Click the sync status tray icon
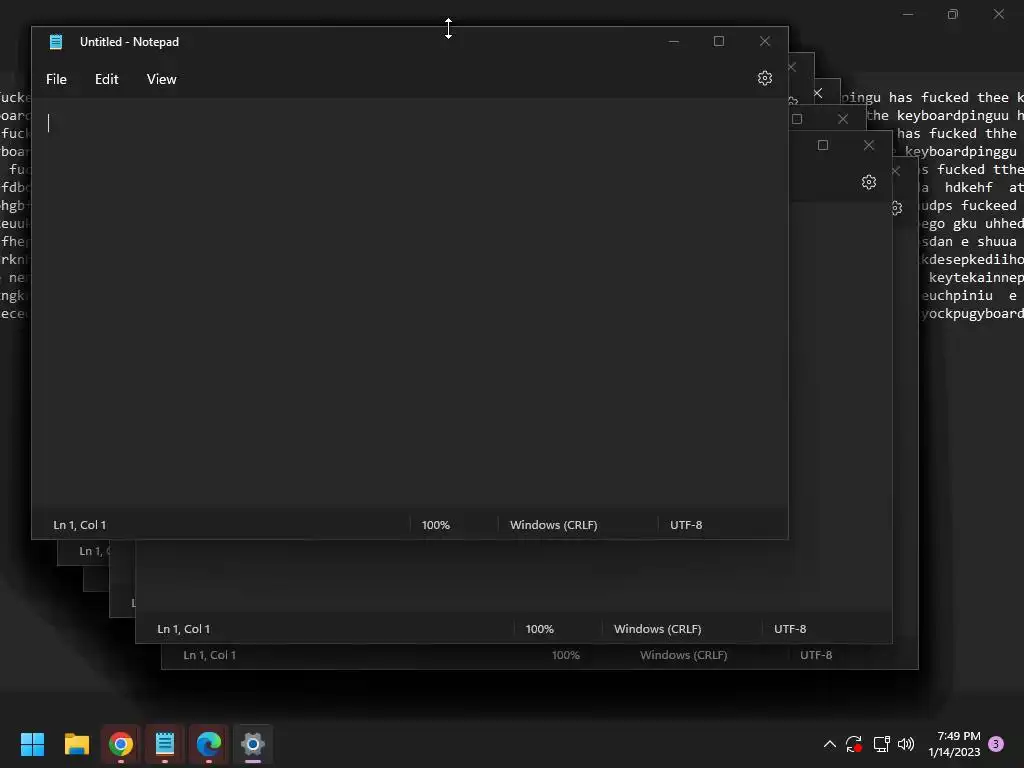This screenshot has height=768, width=1024. coord(854,744)
